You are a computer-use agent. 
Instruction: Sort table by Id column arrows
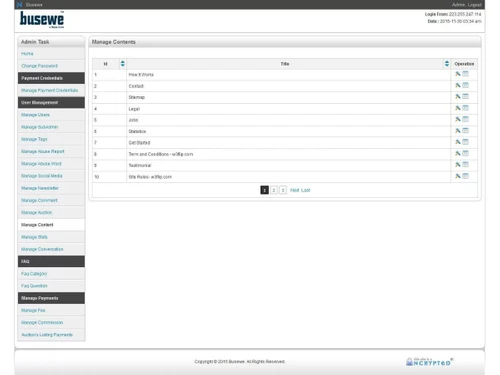coord(123,64)
